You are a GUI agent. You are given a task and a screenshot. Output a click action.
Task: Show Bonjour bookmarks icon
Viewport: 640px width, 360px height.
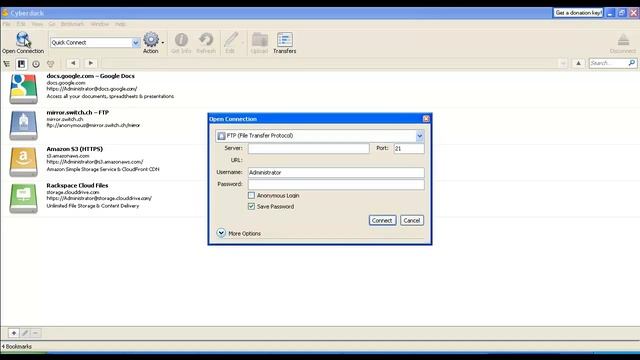pos(50,64)
